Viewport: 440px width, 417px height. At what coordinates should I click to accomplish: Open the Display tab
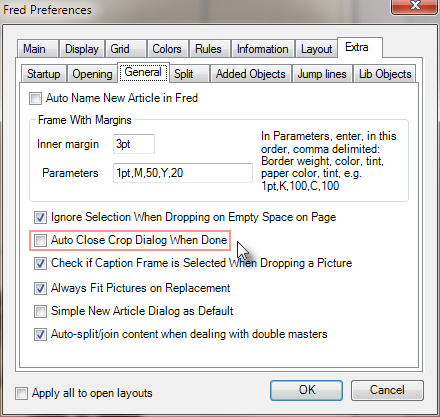(82, 49)
